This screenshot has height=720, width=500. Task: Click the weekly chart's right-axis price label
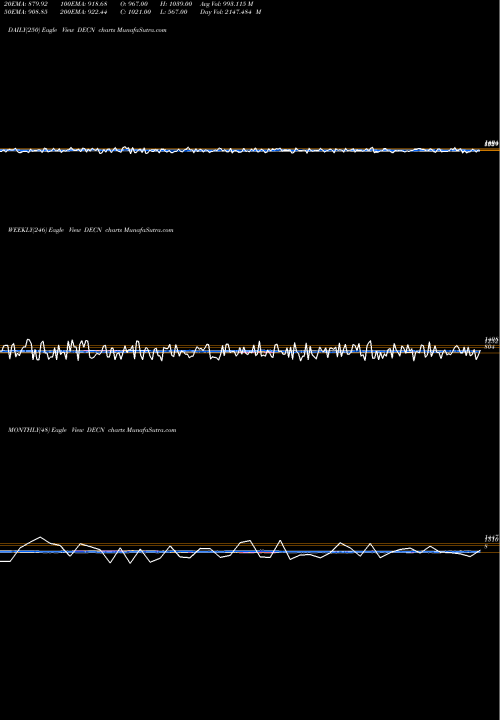492,341
